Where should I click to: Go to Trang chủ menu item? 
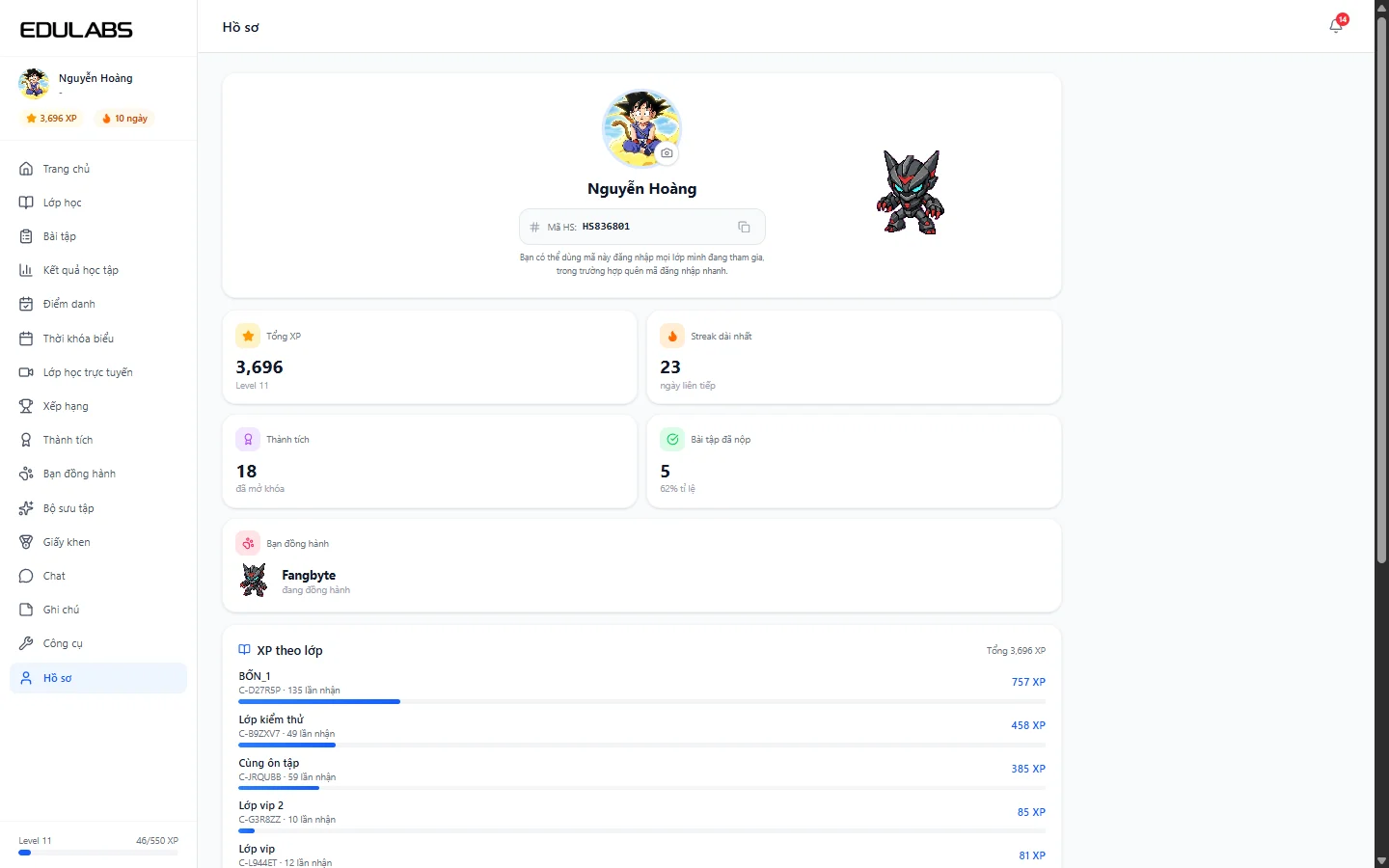(98, 169)
